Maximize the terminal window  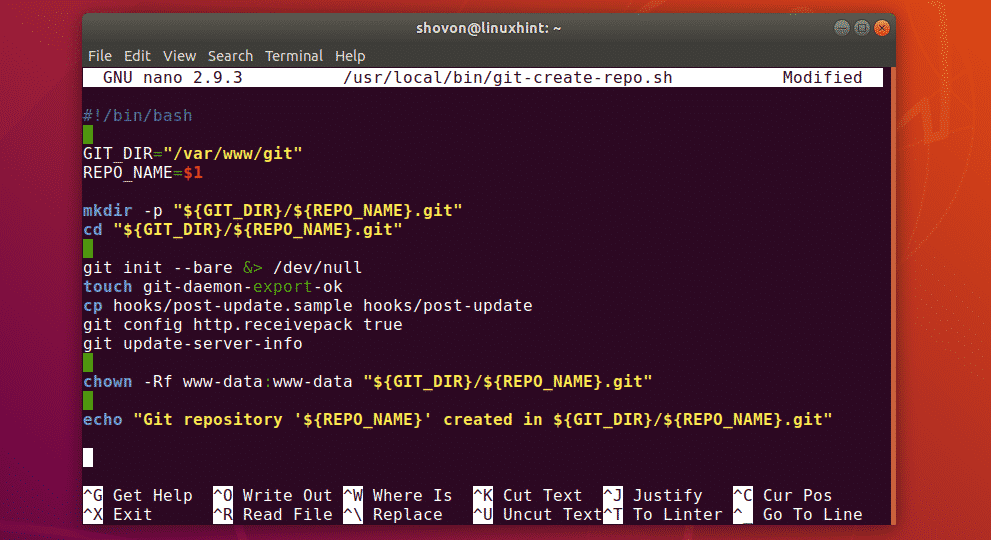tap(861, 28)
